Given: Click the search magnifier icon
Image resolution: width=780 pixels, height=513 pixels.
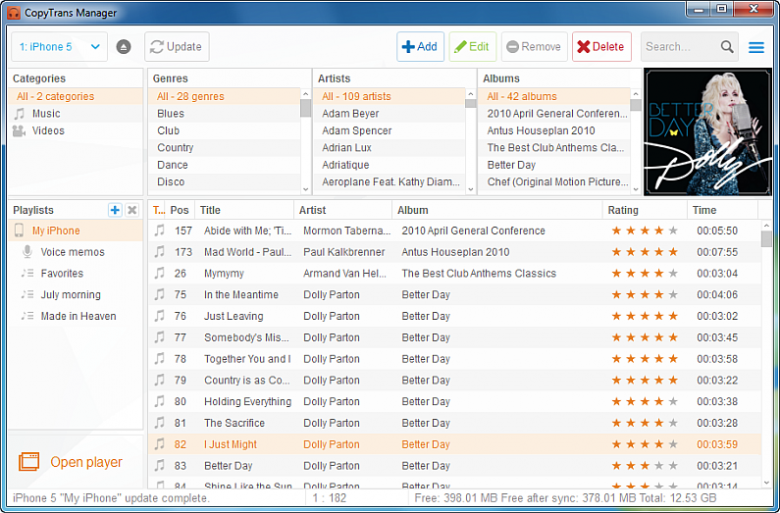Looking at the screenshot, I should (x=727, y=47).
